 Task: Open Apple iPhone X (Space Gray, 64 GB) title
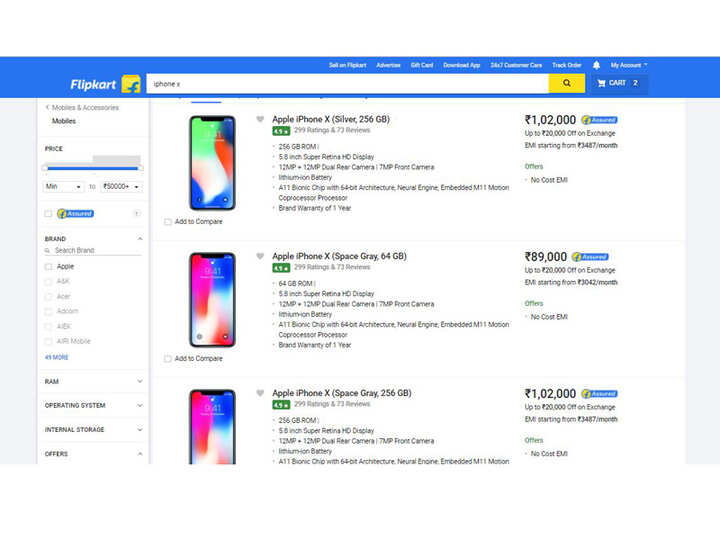coord(339,256)
